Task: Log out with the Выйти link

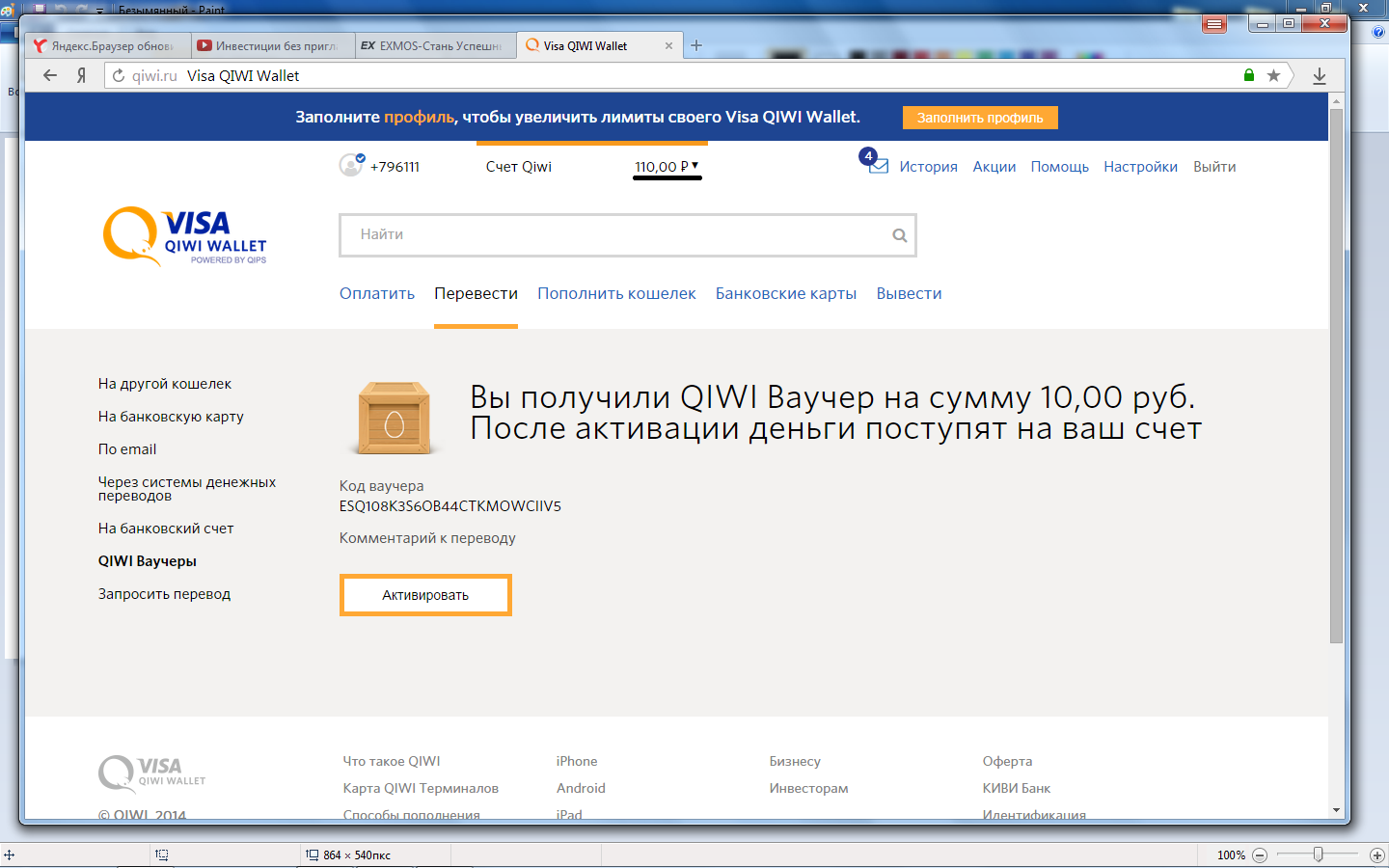Action: click(x=1214, y=167)
